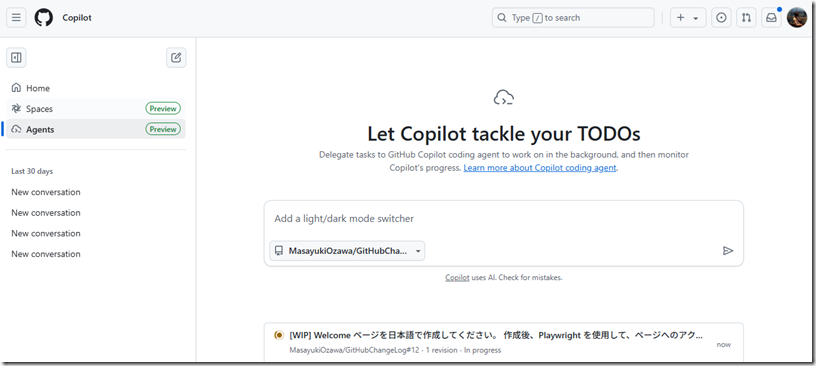Open the user avatar menu

[x=797, y=18]
